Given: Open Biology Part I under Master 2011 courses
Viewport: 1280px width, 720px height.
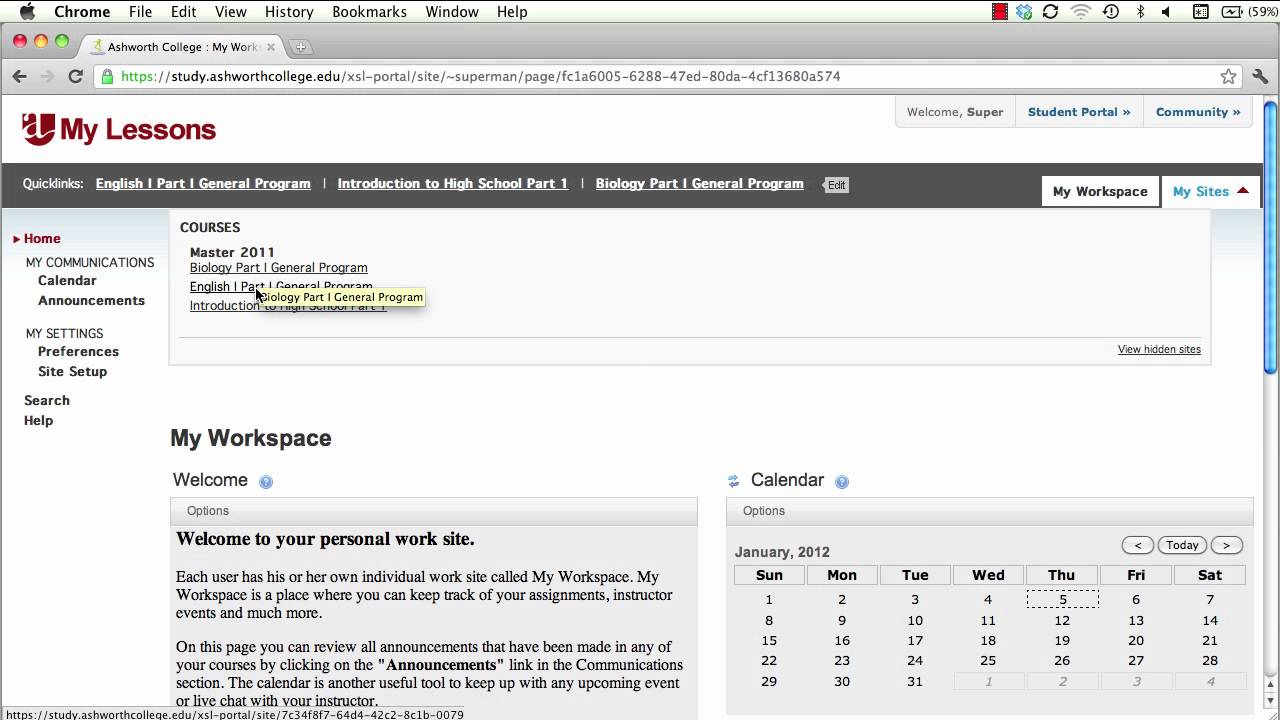Looking at the screenshot, I should (279, 268).
